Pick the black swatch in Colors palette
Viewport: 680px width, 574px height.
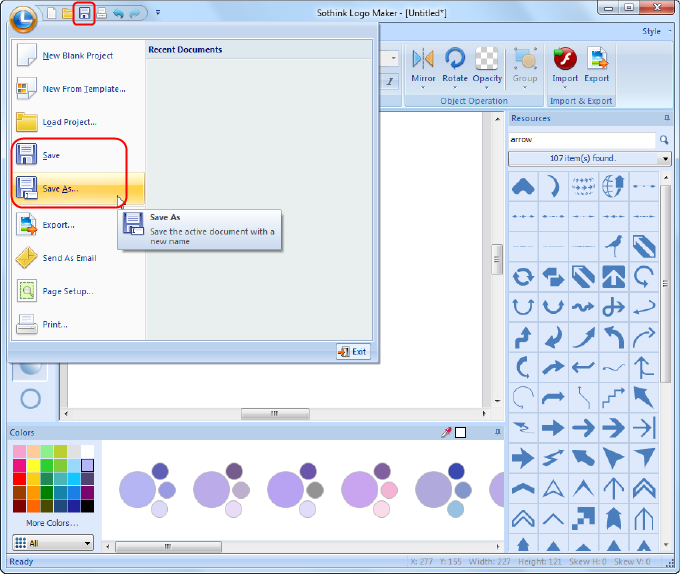87,506
